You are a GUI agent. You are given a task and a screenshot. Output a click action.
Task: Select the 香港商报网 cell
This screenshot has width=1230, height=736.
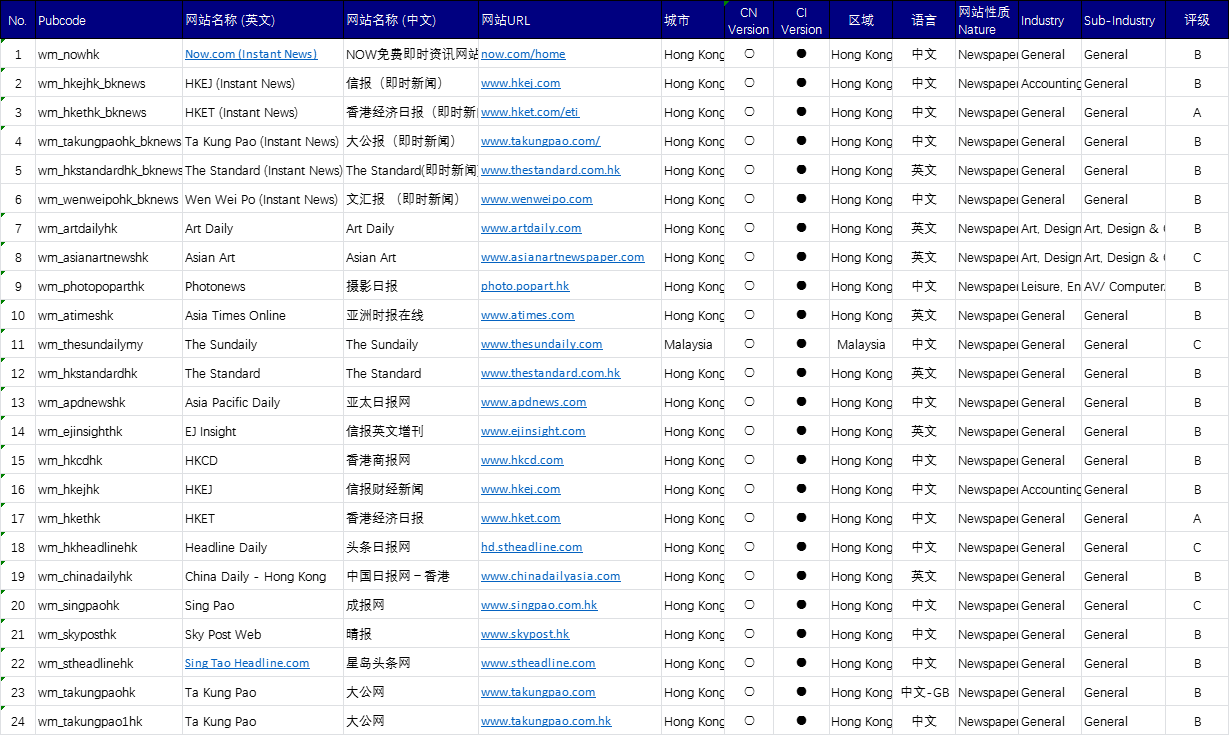tap(411, 460)
